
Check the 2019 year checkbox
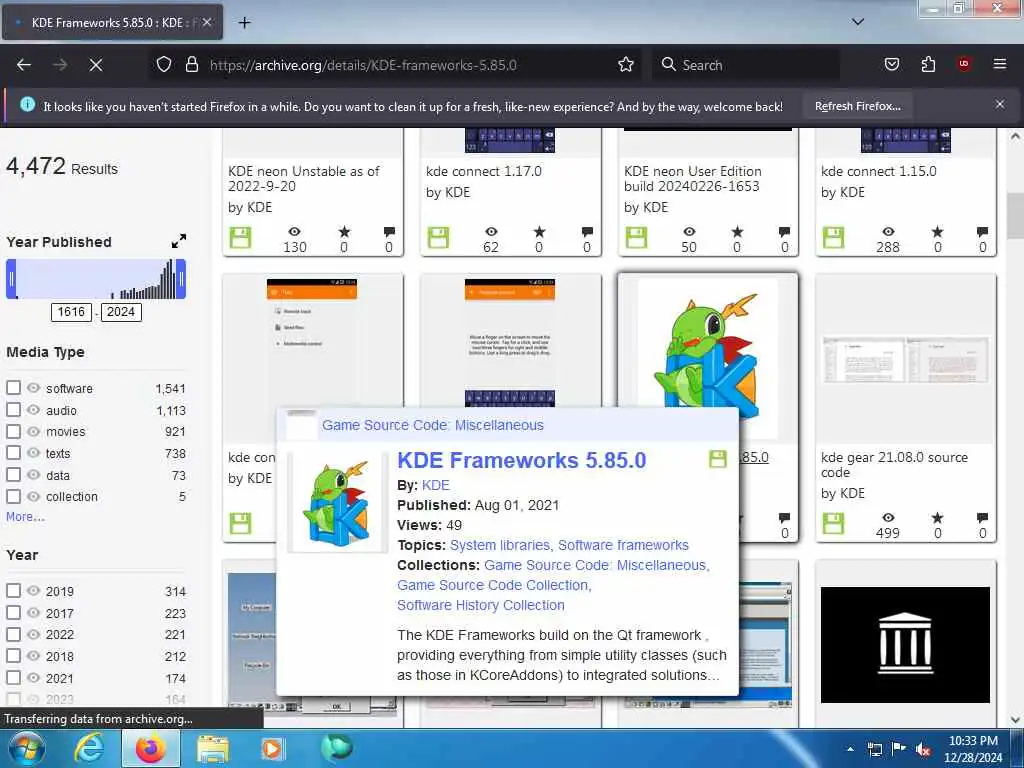click(x=14, y=590)
